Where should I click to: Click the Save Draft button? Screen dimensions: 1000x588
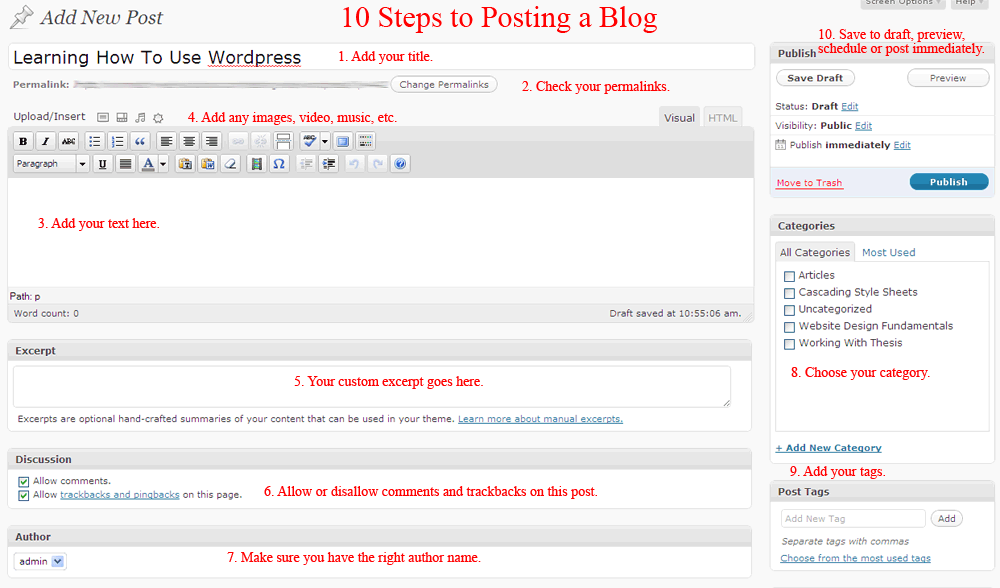[x=815, y=78]
